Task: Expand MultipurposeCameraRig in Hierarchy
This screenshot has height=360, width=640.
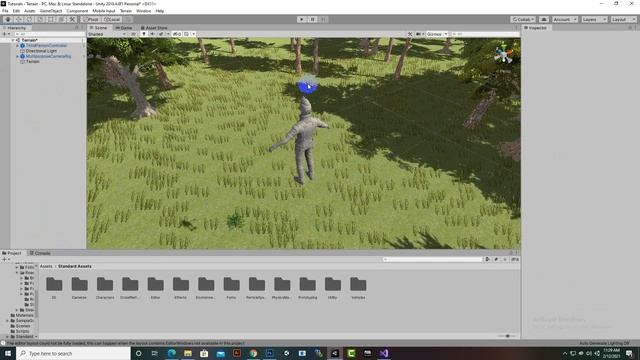Action: 17,56
